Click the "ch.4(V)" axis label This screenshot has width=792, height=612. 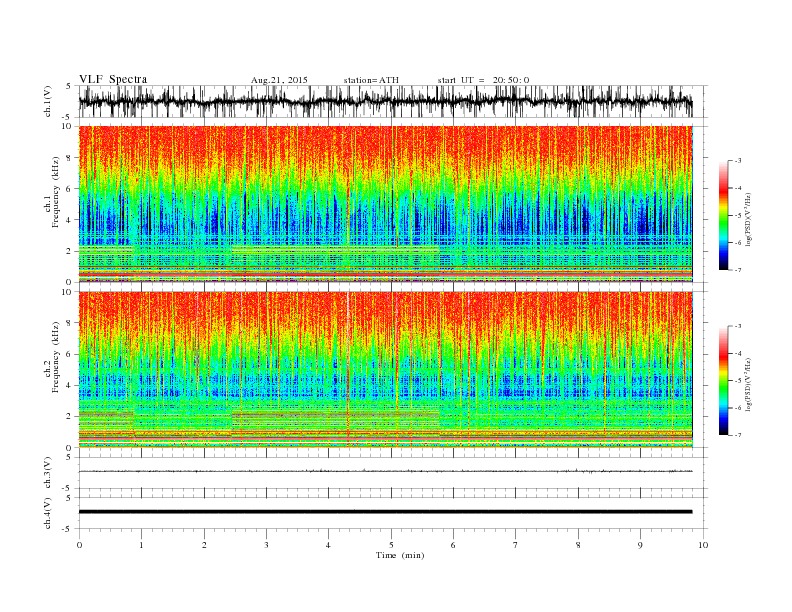(x=48, y=513)
